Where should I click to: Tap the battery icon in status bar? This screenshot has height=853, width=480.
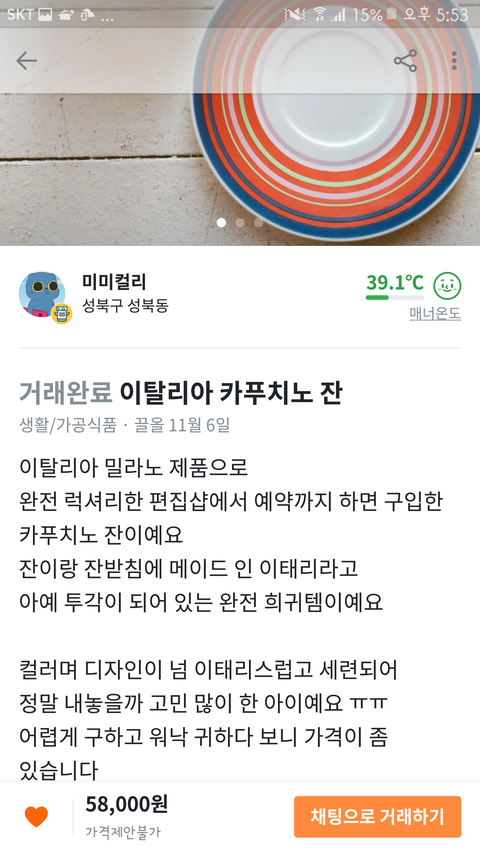391,15
